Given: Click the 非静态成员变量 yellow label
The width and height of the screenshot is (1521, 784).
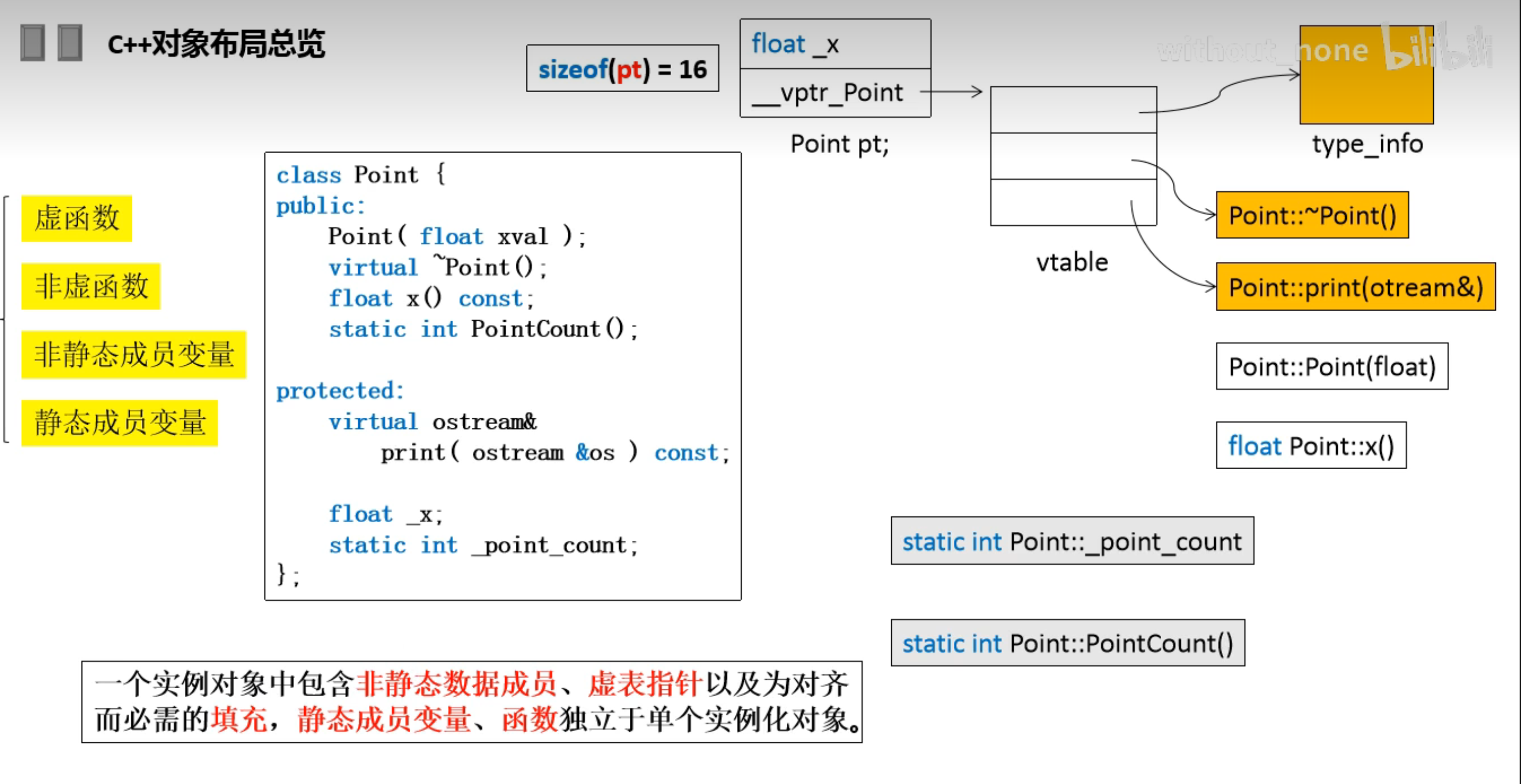Looking at the screenshot, I should [133, 355].
